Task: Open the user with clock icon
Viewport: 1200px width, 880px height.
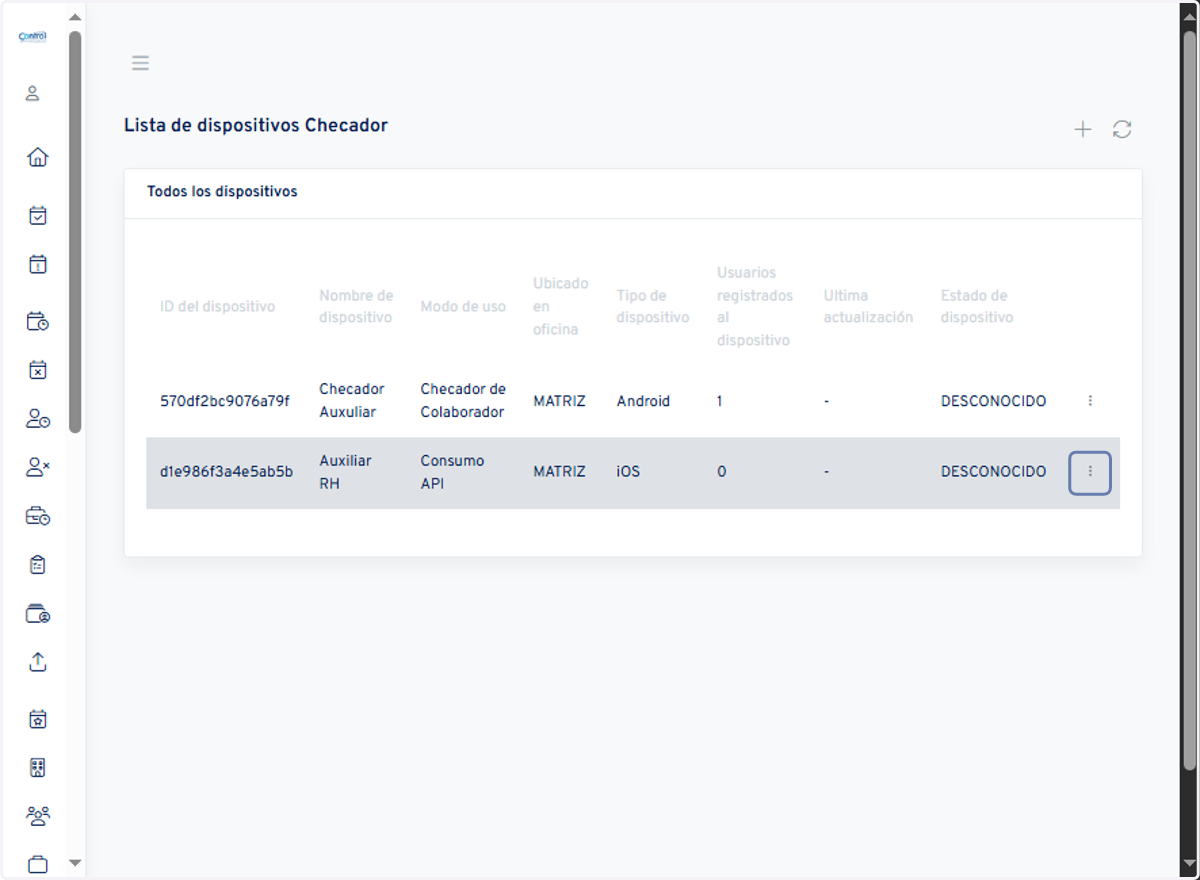Action: point(37,419)
